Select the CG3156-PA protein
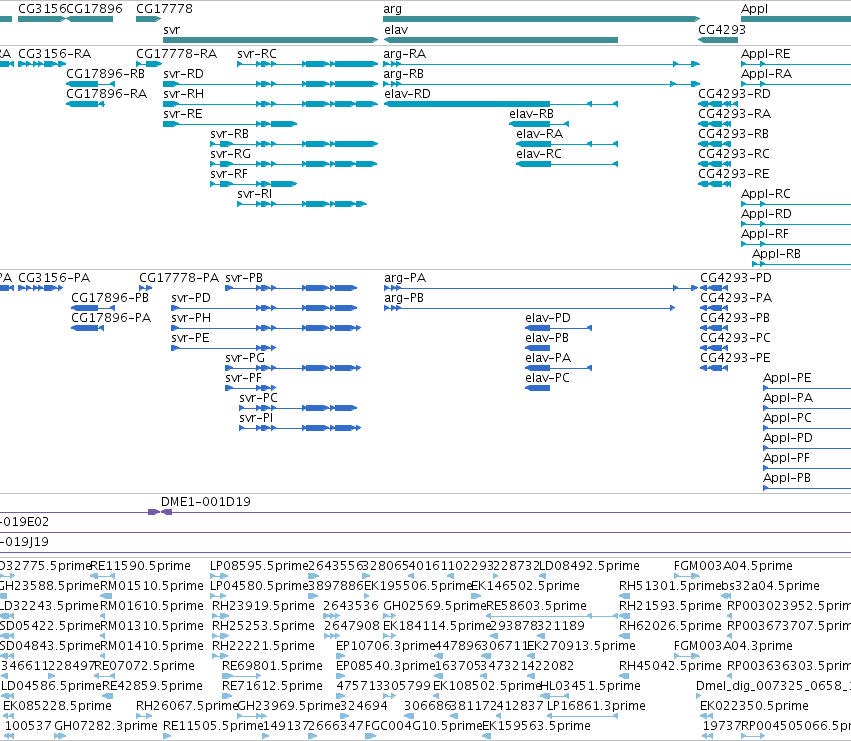 (x=41, y=288)
